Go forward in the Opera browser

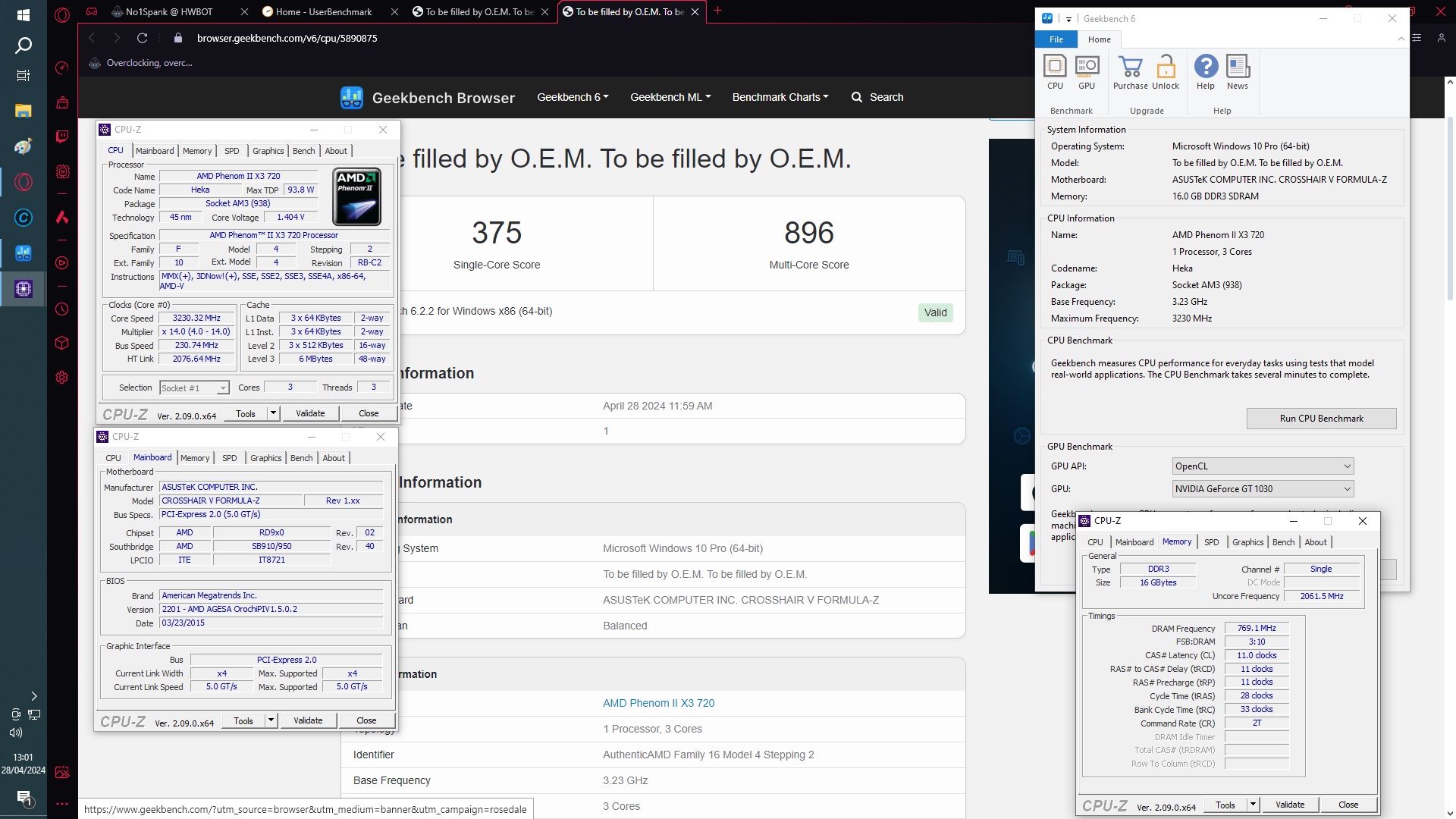[117, 38]
